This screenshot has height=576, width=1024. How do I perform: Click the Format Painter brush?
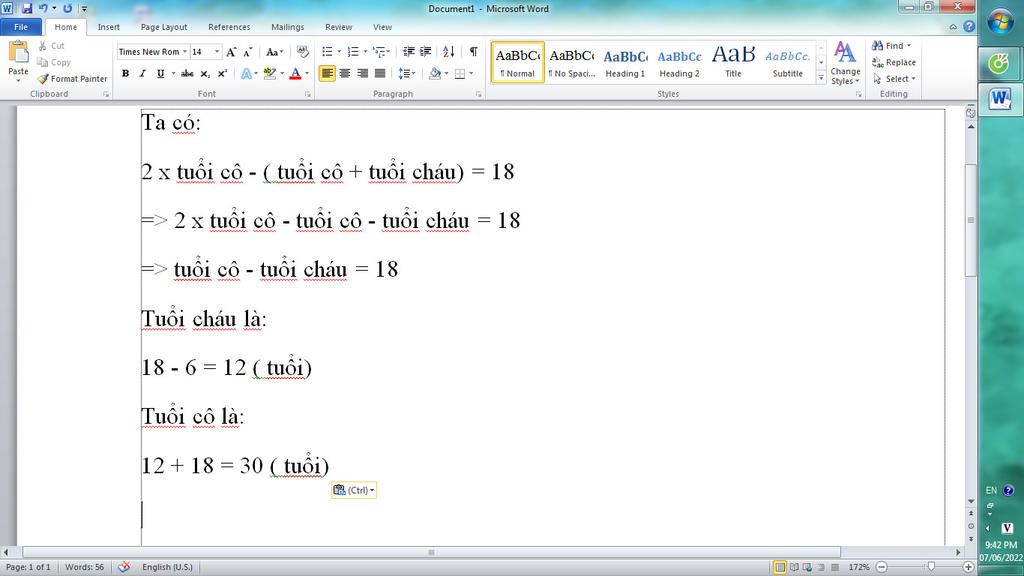click(x=72, y=79)
